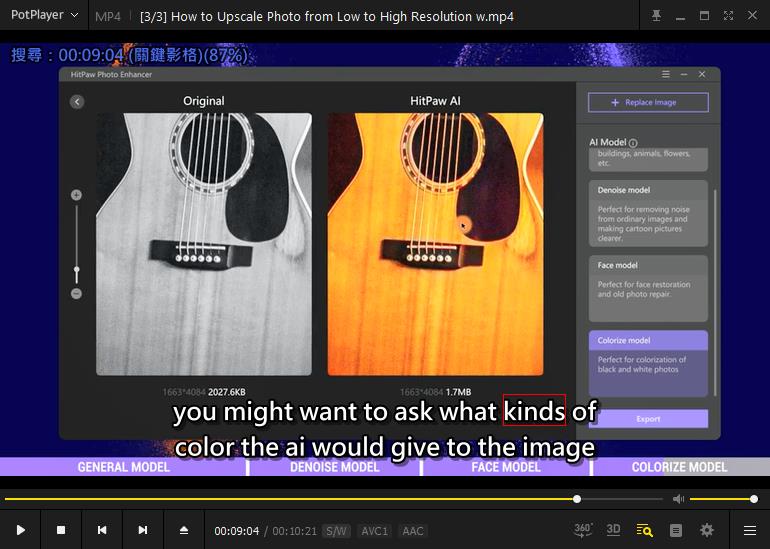Close the HitPaw Photo Enhancer window
Image resolution: width=770 pixels, height=549 pixels.
pyautogui.click(x=702, y=74)
